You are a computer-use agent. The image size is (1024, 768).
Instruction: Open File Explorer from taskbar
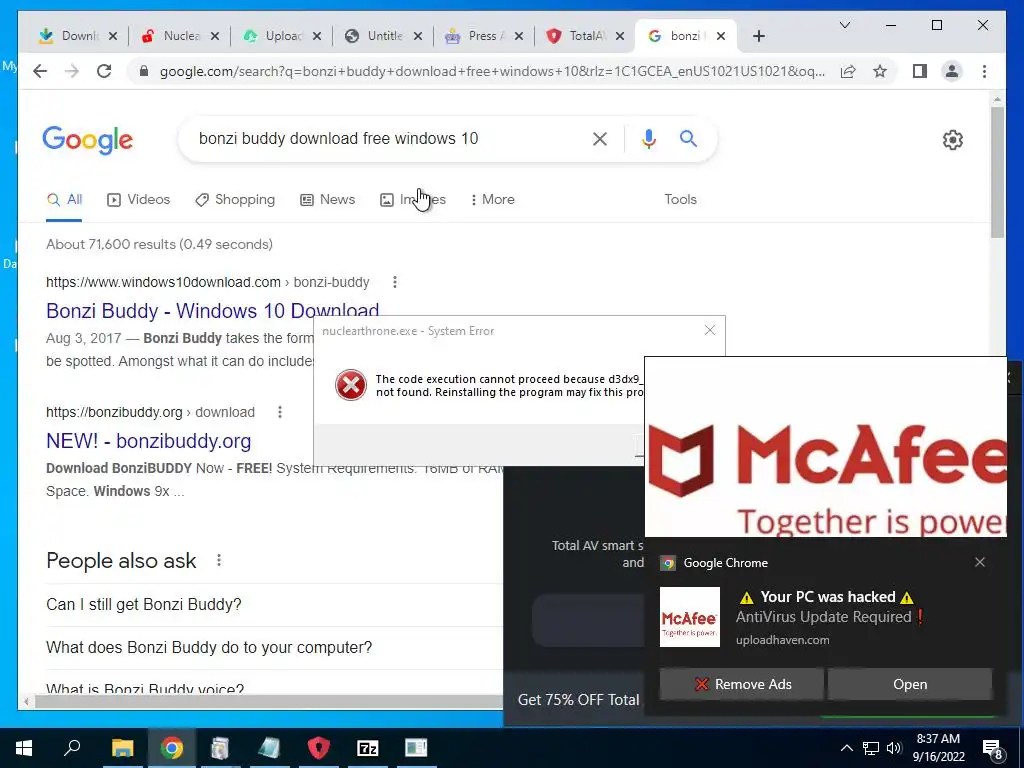122,748
